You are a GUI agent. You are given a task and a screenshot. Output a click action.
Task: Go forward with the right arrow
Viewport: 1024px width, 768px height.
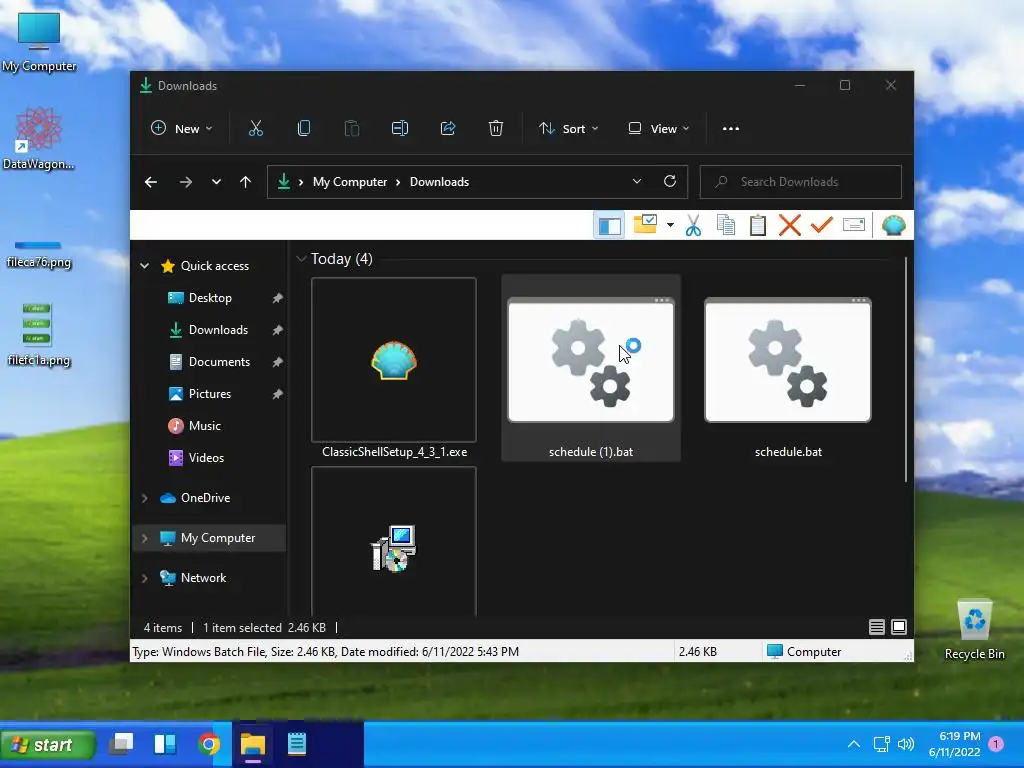click(185, 182)
